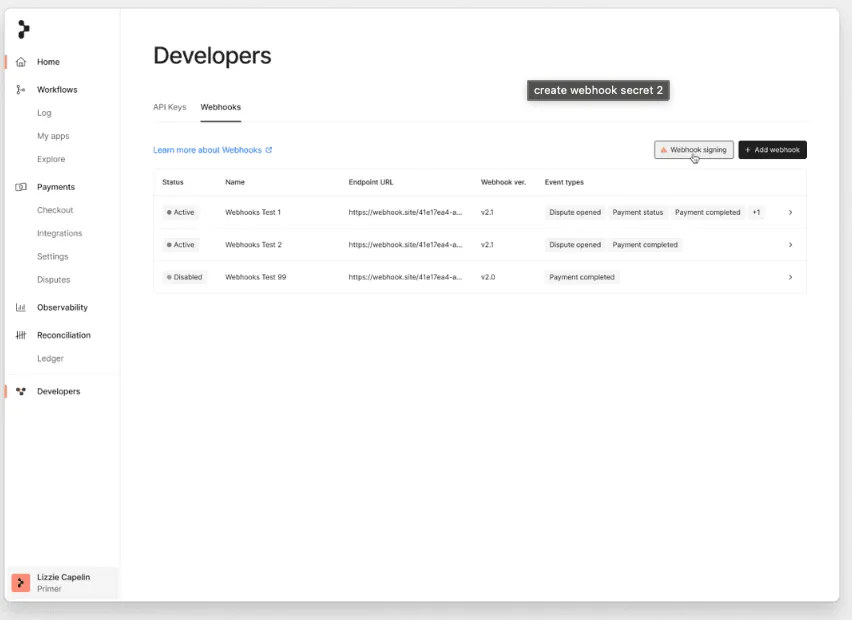Click the plus icon on Add webhook
The height and width of the screenshot is (620, 852).
748,150
